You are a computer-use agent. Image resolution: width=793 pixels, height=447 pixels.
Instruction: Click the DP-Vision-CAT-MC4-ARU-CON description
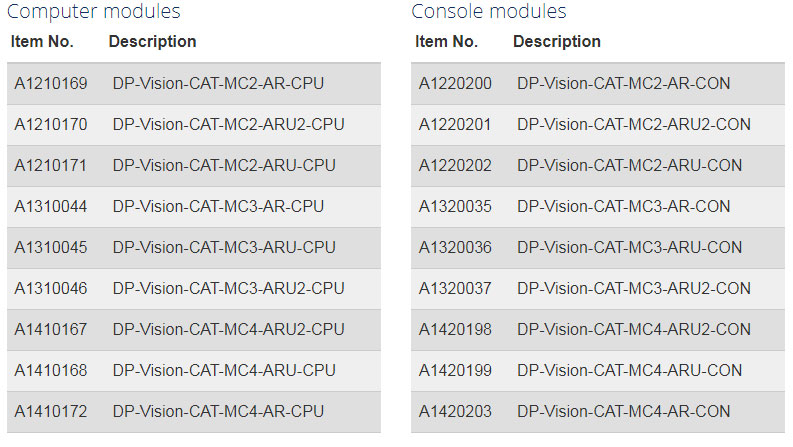click(x=629, y=370)
